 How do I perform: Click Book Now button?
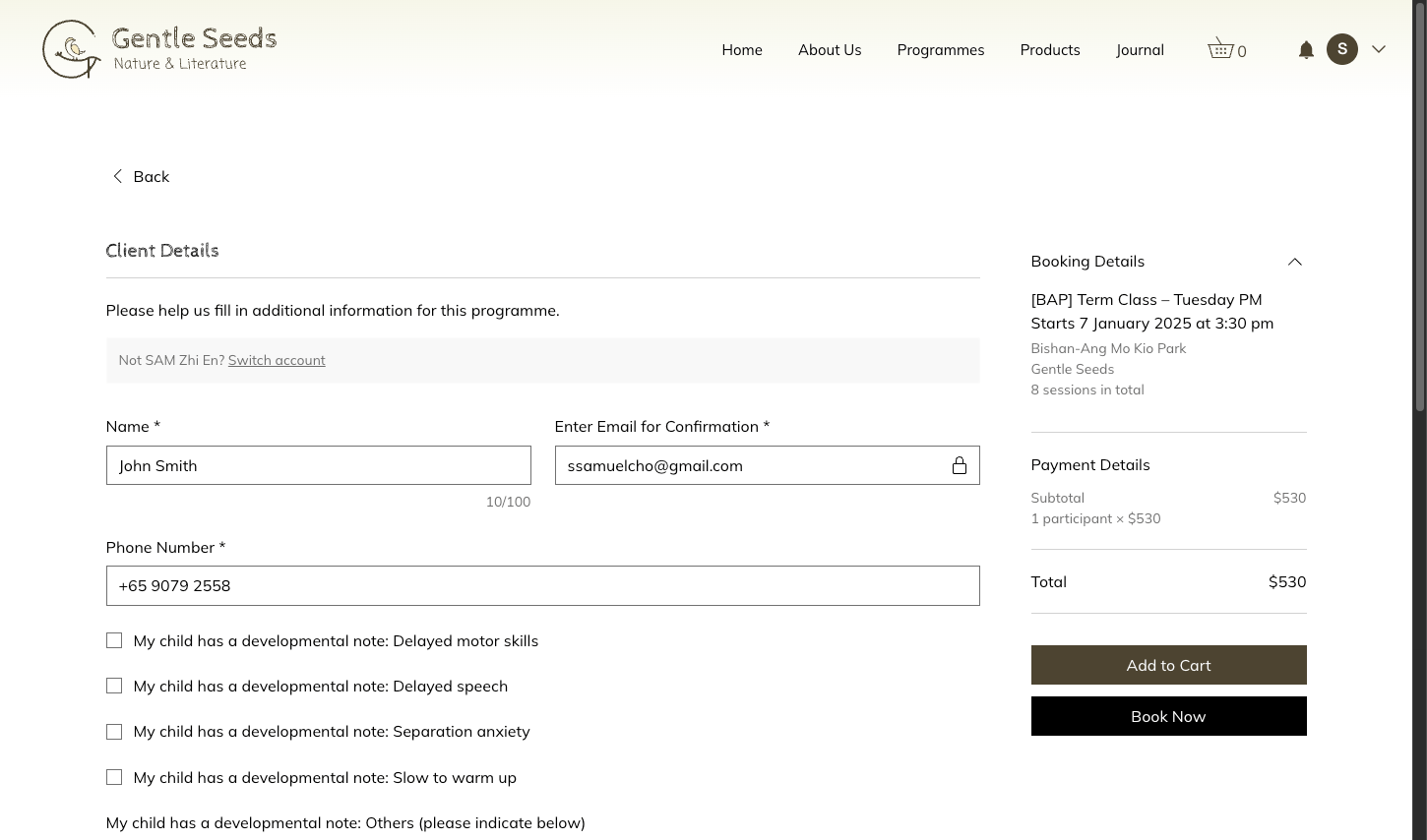tap(1168, 716)
